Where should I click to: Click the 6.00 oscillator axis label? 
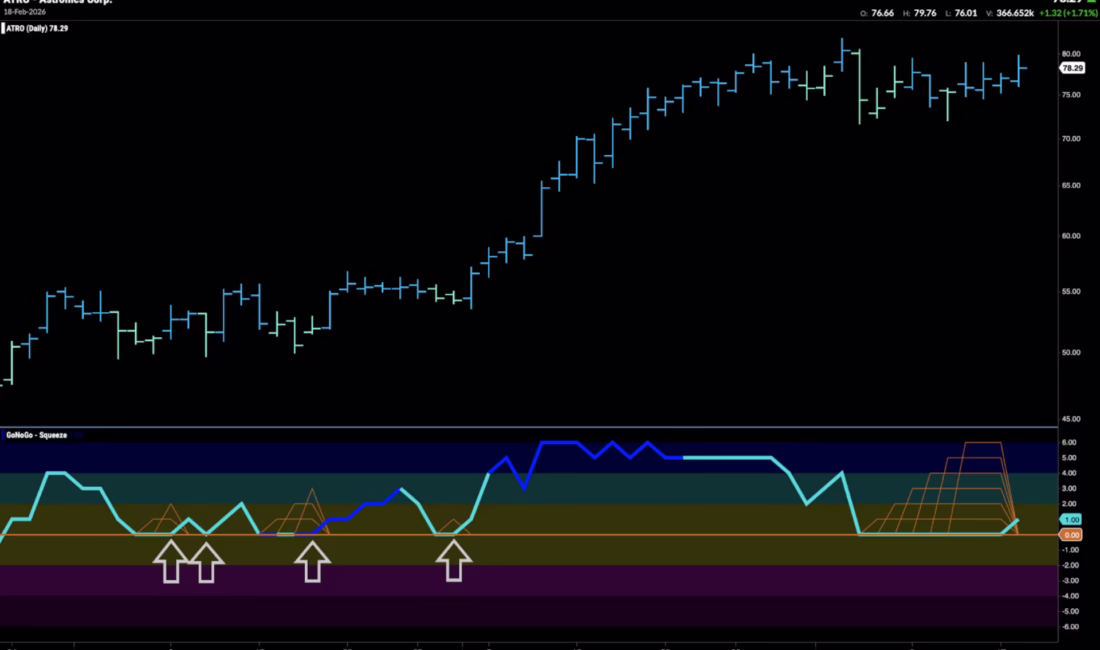1069,443
